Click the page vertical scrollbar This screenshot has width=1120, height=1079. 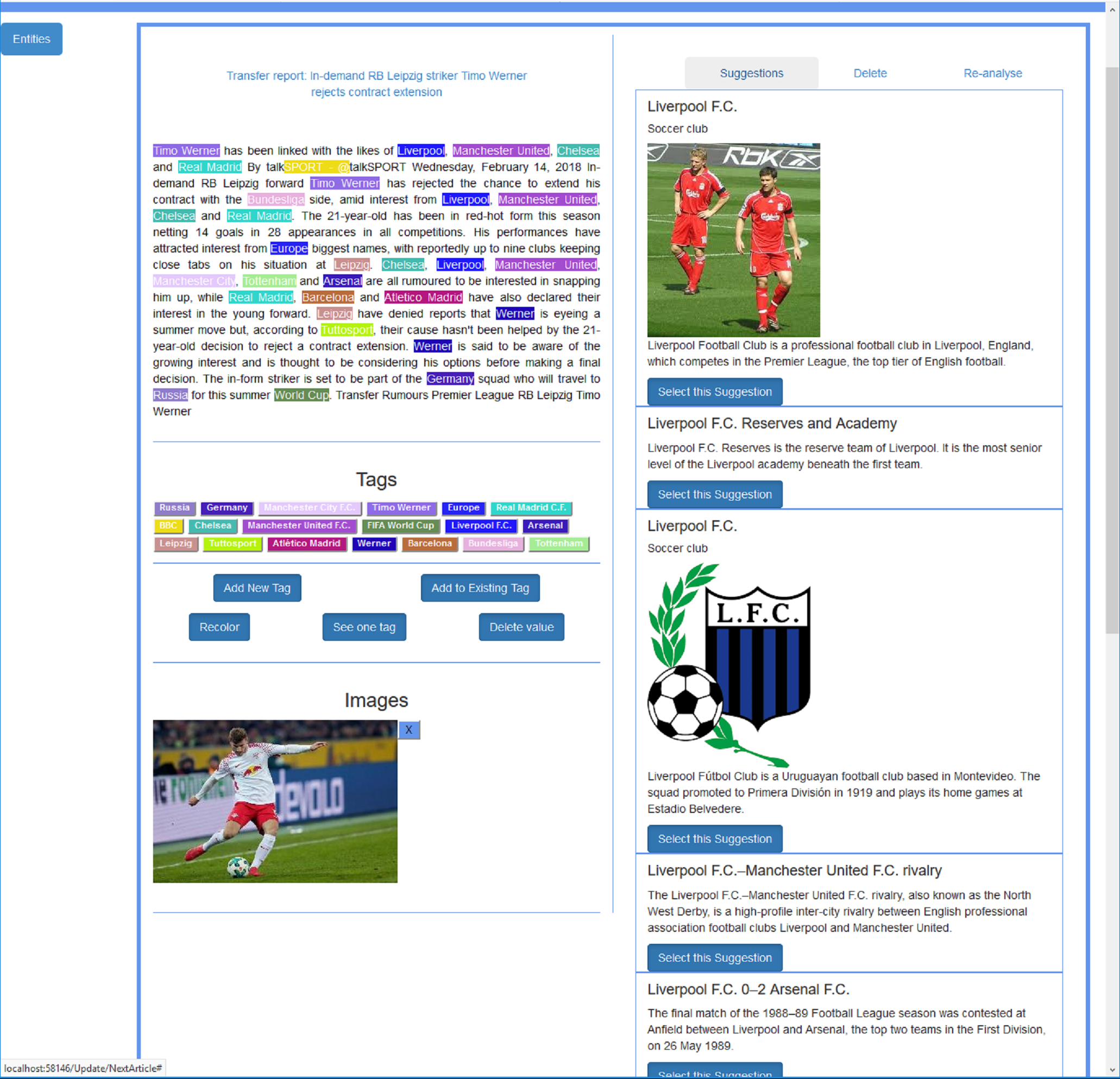(1111, 343)
